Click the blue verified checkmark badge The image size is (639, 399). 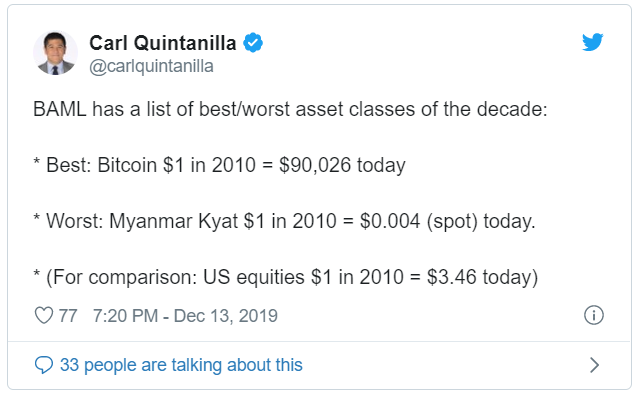tap(253, 43)
